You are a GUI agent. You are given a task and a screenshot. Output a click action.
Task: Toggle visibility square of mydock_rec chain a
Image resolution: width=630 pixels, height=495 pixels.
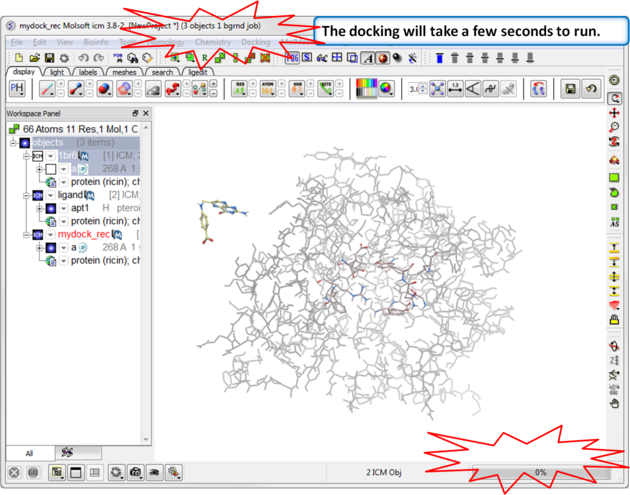[x=52, y=247]
